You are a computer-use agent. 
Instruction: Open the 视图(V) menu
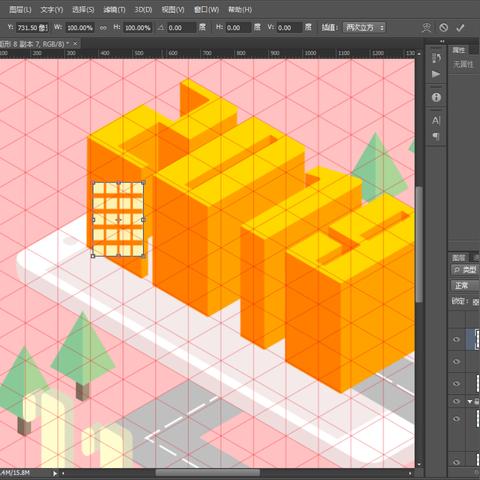[x=173, y=10]
